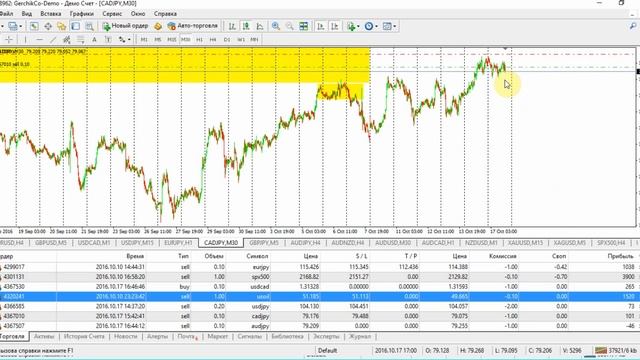
Task: Open the MetaEditor icon beside Новый ордер
Action: point(158,26)
